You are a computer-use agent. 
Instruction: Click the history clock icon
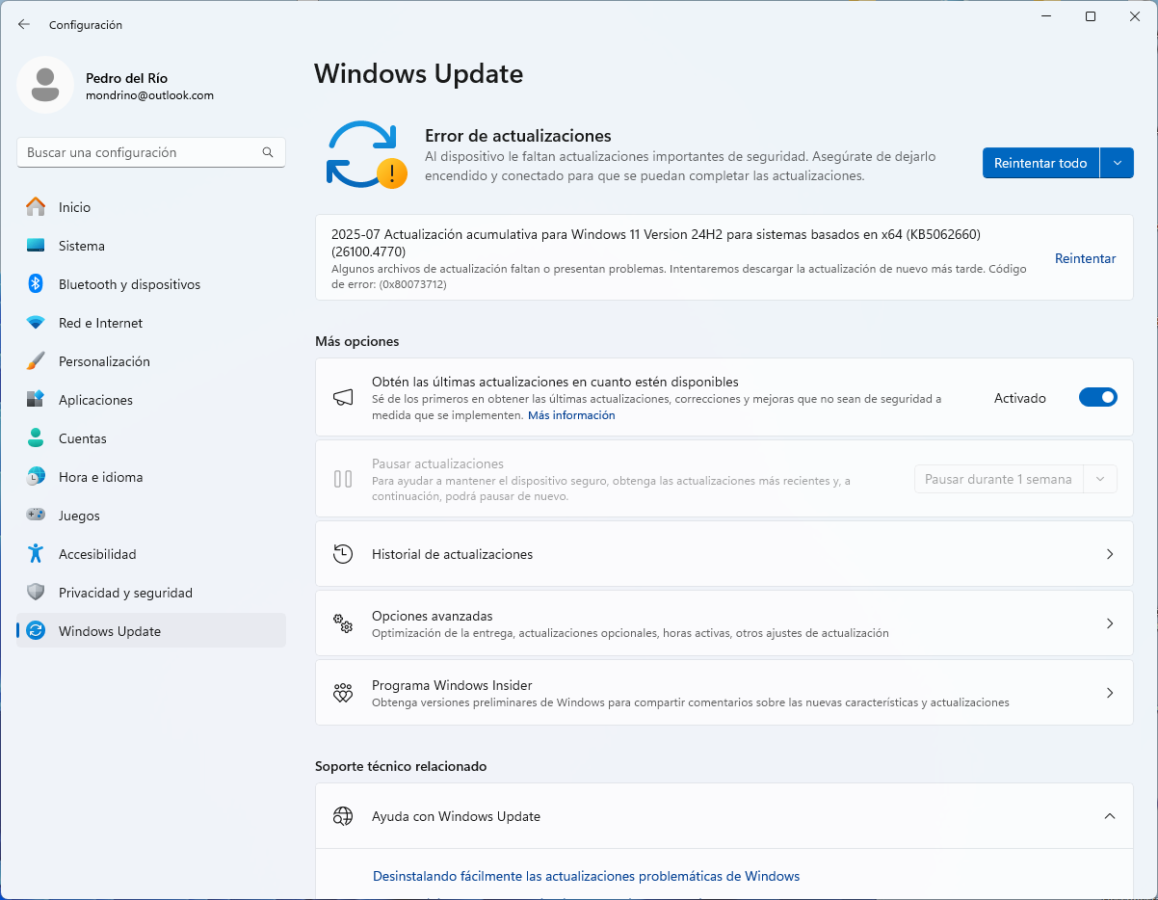(x=343, y=554)
